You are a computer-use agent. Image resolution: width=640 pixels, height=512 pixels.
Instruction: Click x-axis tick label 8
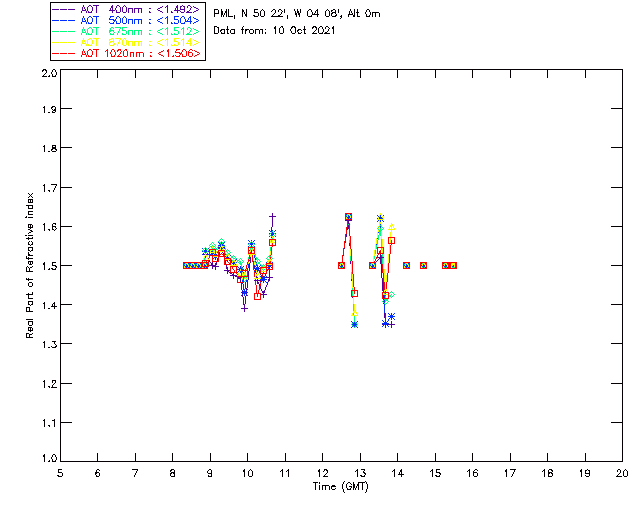(173, 473)
